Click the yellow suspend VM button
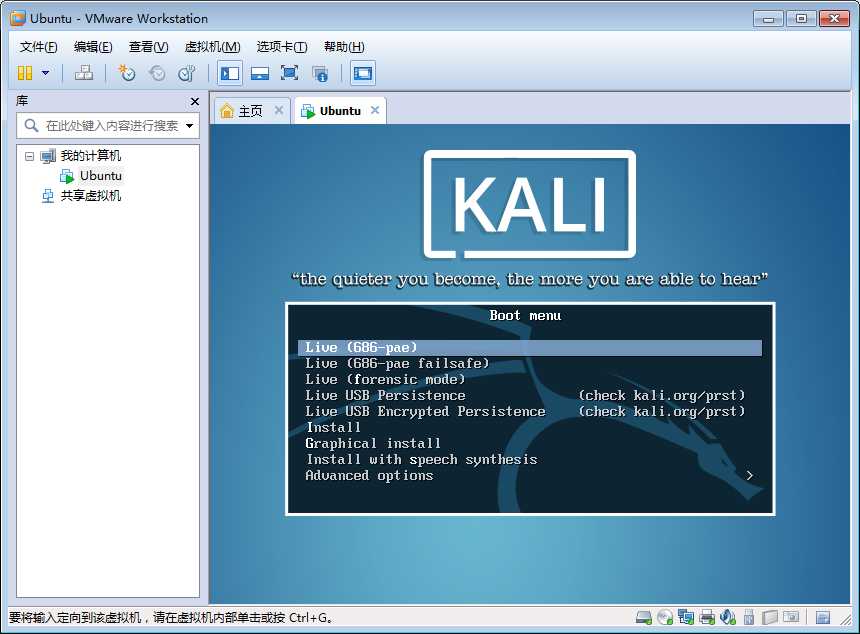The height and width of the screenshot is (634, 860). click(x=25, y=73)
